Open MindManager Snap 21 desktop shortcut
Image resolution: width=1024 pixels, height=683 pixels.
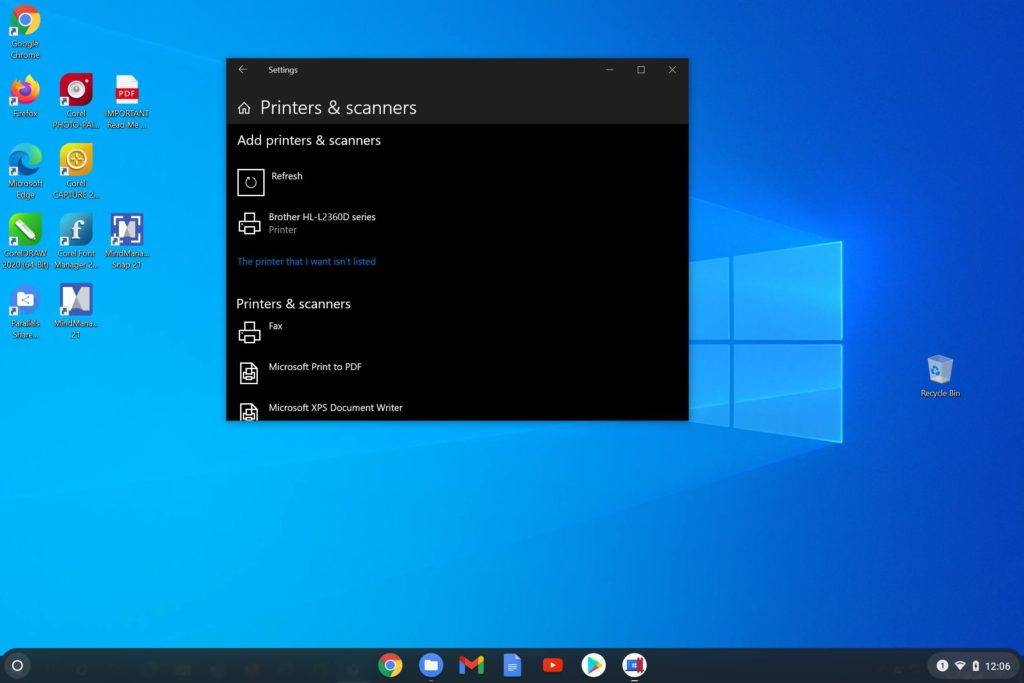[x=127, y=241]
